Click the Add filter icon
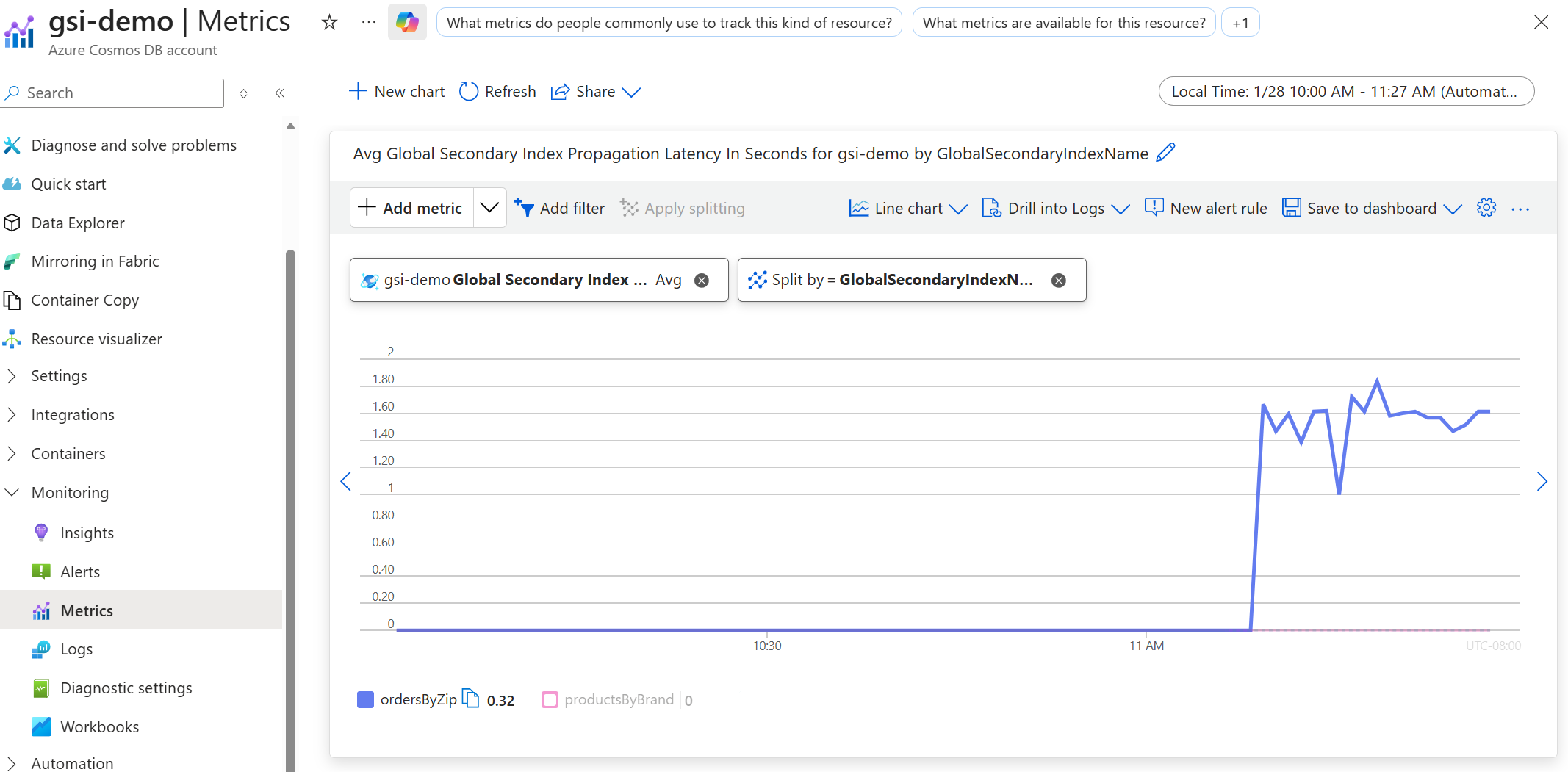The image size is (1568, 772). (524, 208)
